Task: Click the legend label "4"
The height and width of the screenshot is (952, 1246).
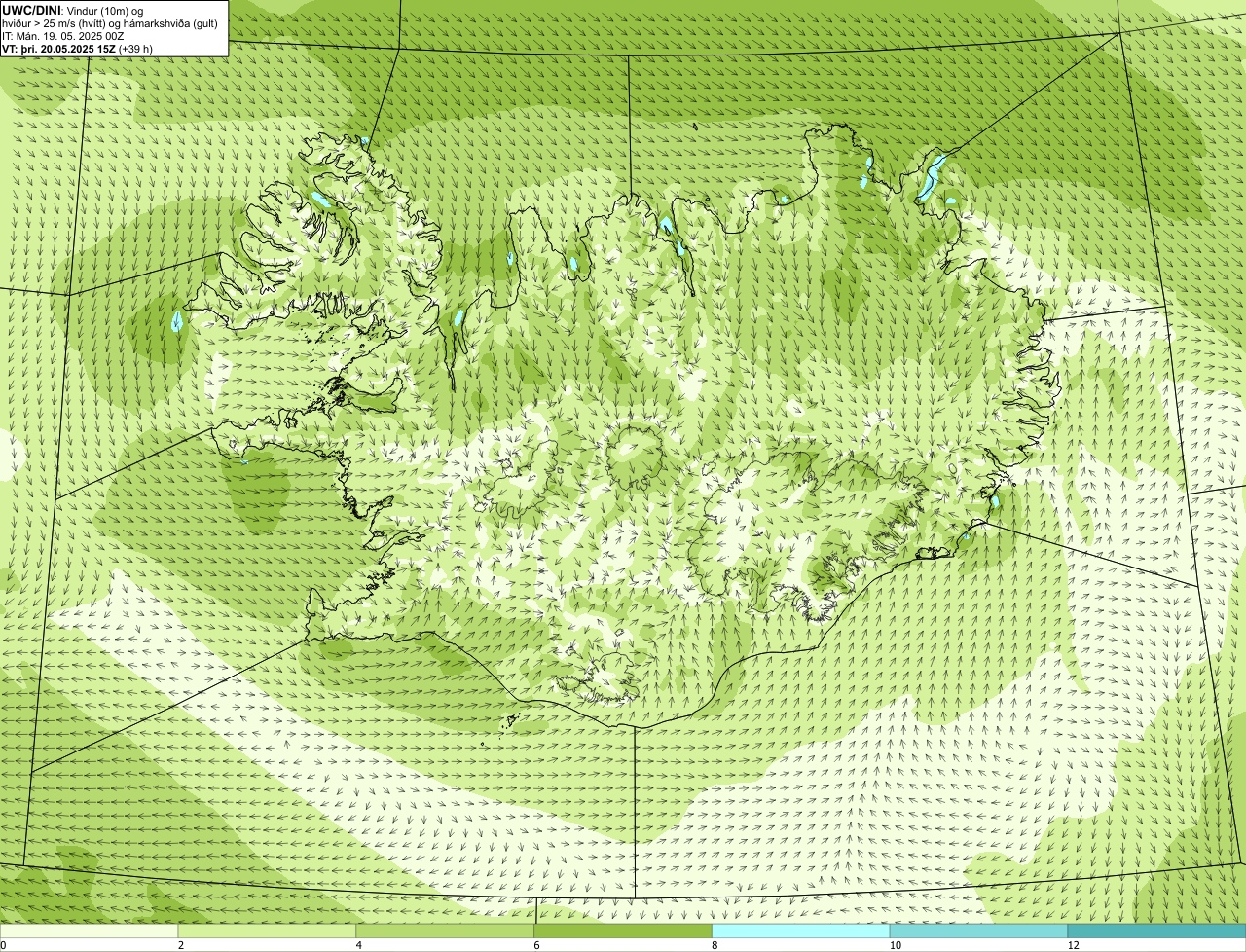Action: (359, 945)
